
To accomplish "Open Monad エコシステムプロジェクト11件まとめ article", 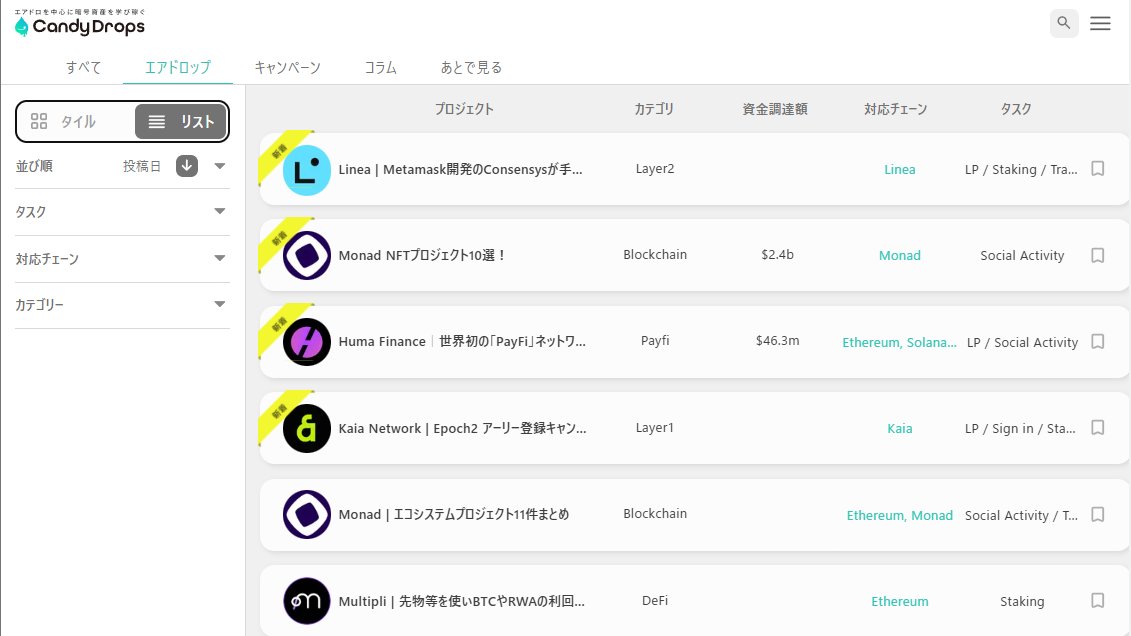I will 454,514.
